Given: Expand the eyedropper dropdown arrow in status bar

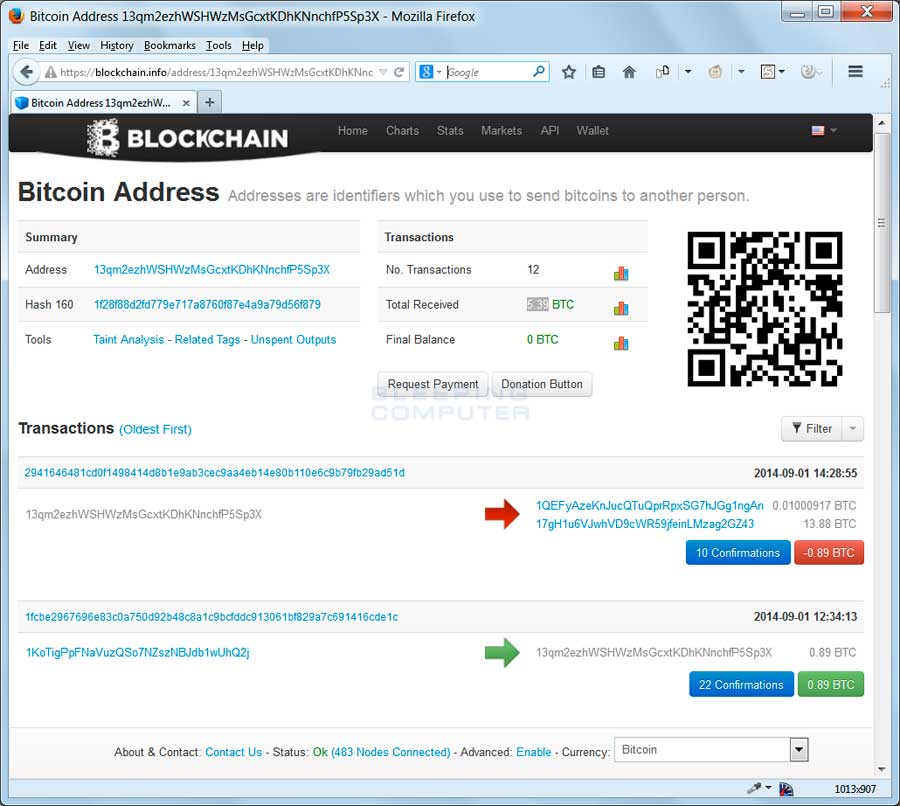Looking at the screenshot, I should (768, 787).
